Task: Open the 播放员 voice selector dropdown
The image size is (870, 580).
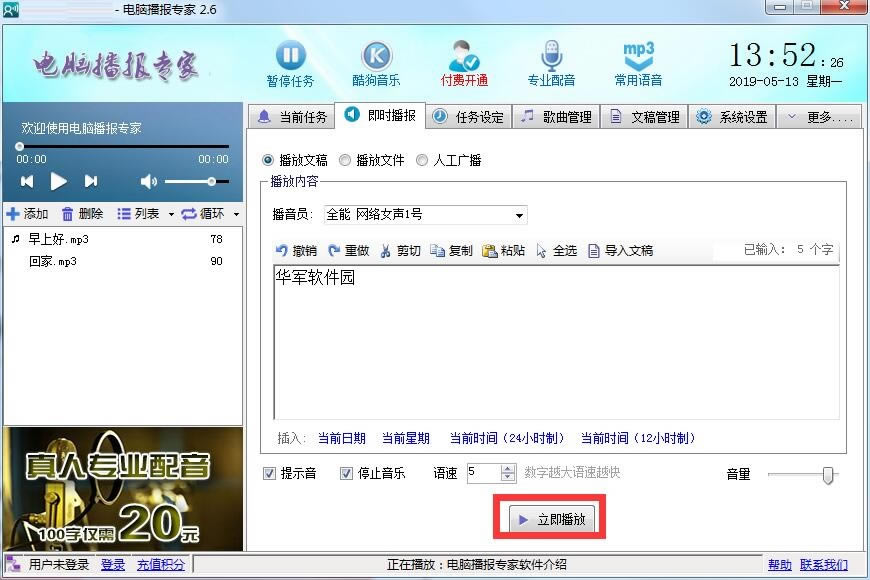Action: click(x=518, y=214)
